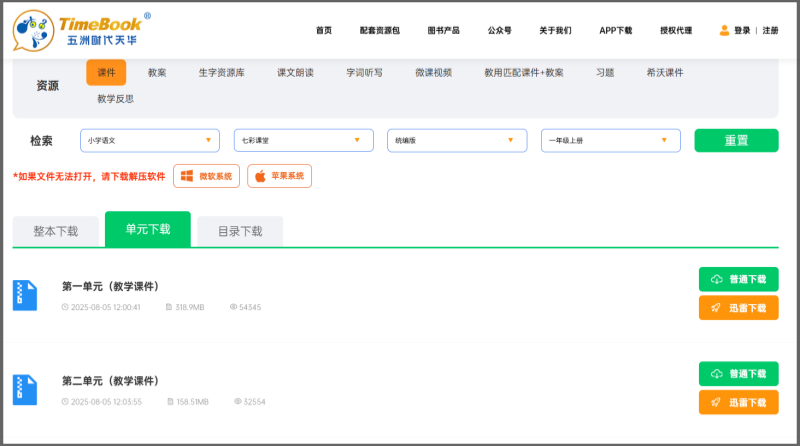Click the Apple logo in 苹果系统 button
Screen dimensions: 800x446
tap(260, 176)
